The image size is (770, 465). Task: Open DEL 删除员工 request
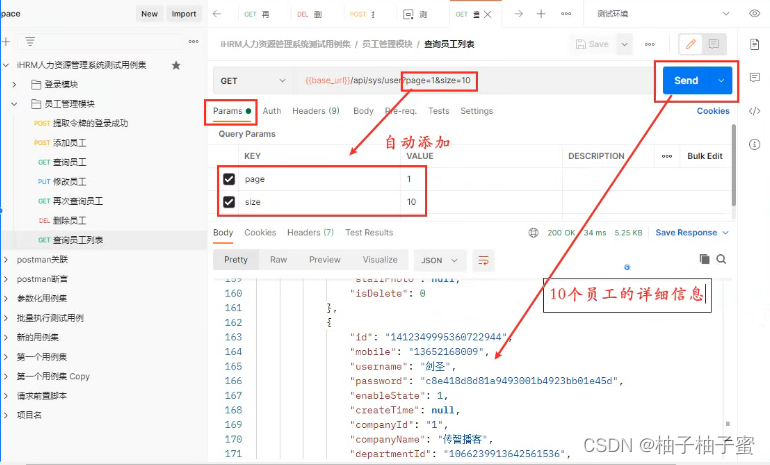point(62,220)
